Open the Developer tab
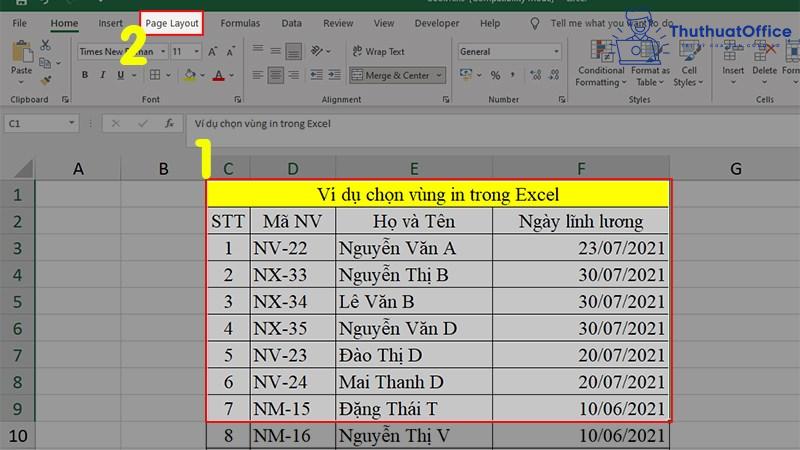This screenshot has width=800, height=450. pos(437,23)
